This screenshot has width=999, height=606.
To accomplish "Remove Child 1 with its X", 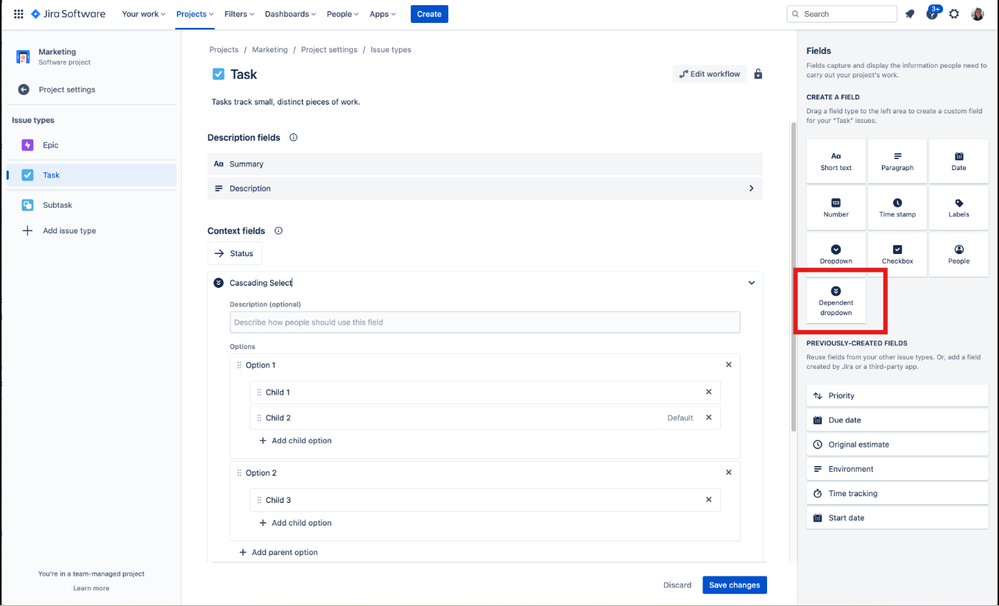I will tap(708, 392).
